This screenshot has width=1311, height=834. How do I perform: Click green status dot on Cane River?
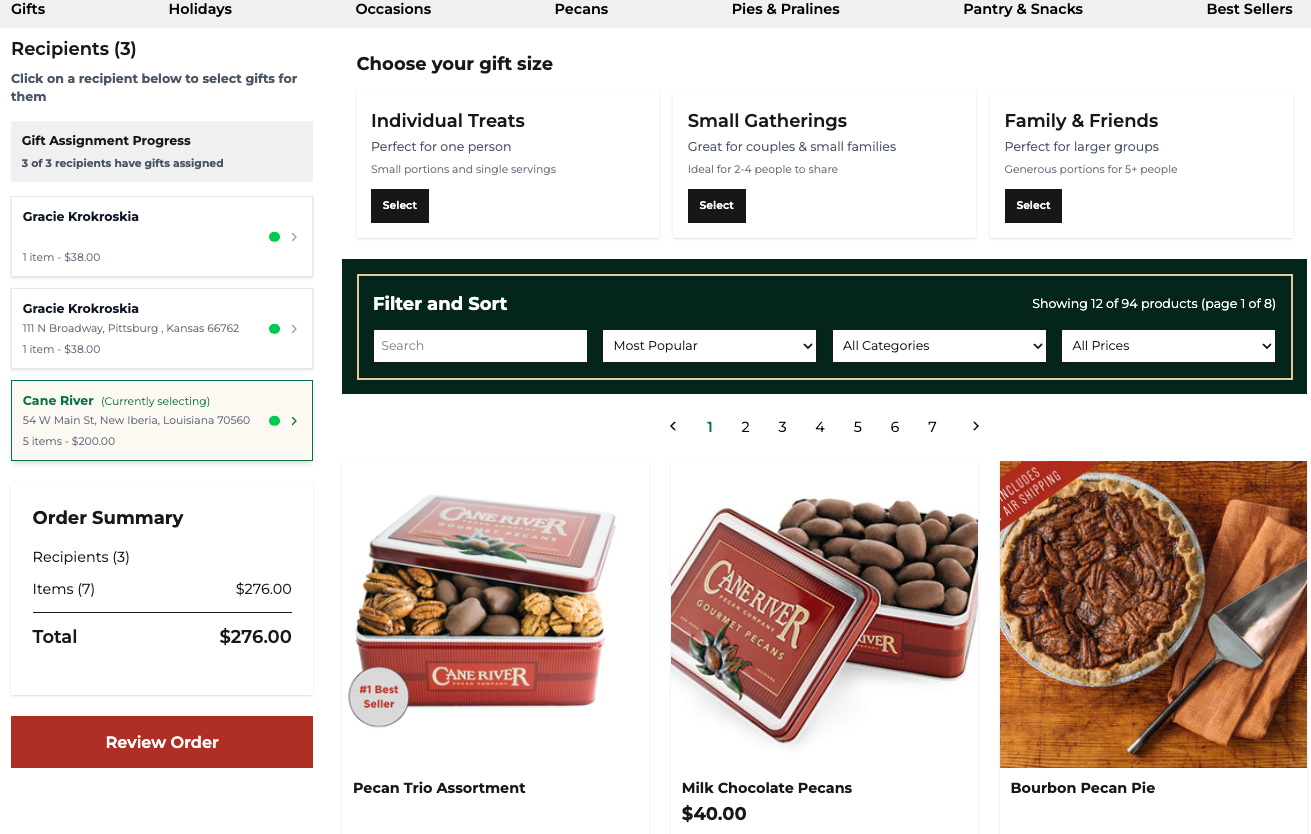click(274, 421)
